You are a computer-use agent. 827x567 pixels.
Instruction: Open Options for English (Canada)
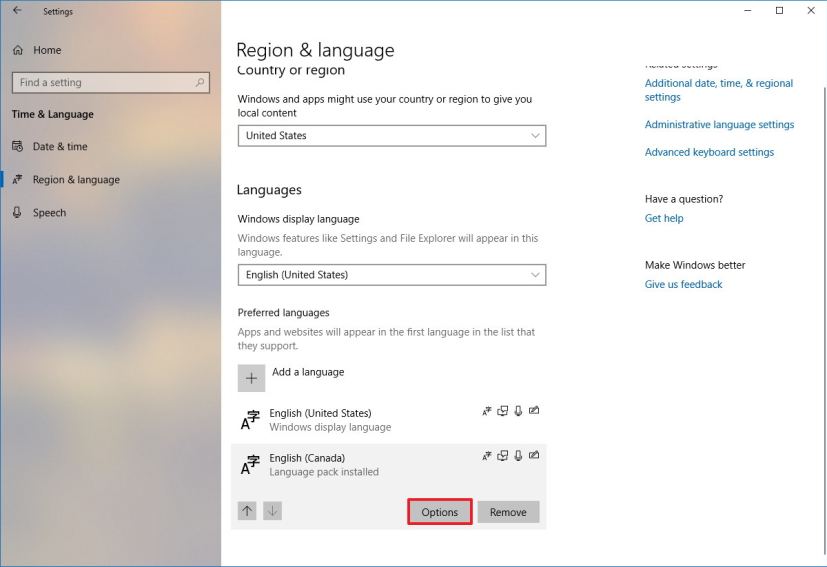[x=439, y=512]
